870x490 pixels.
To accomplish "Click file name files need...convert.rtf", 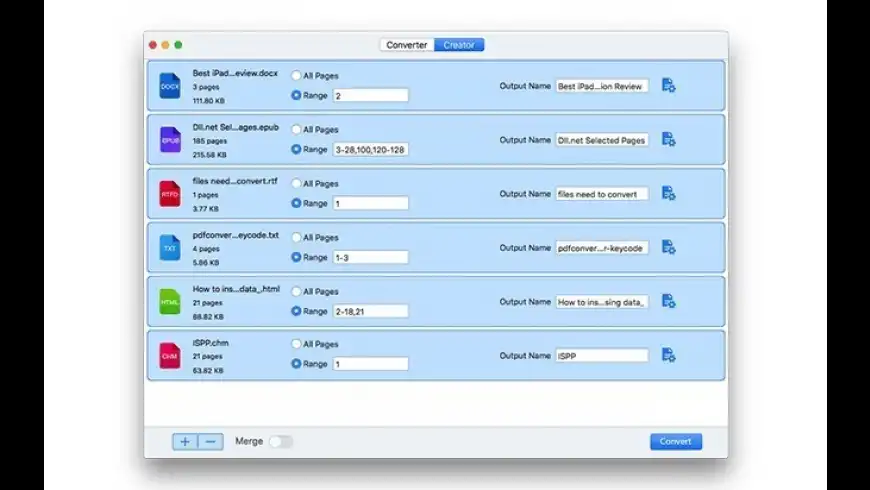I will [235, 181].
